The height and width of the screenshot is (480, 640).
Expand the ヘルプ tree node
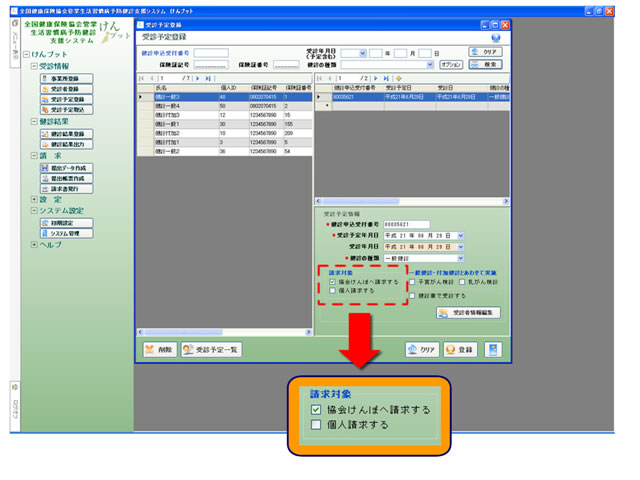click(34, 244)
